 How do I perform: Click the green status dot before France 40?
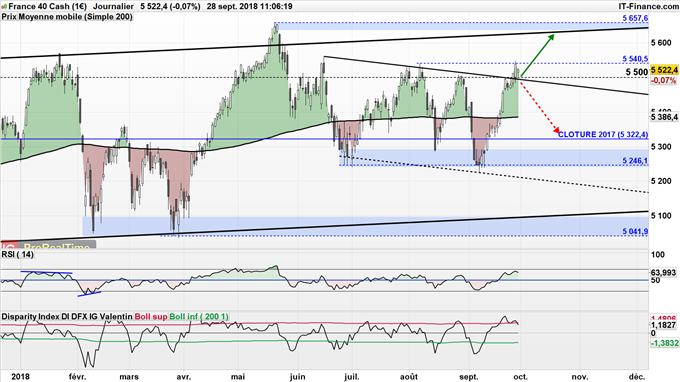click(4, 7)
